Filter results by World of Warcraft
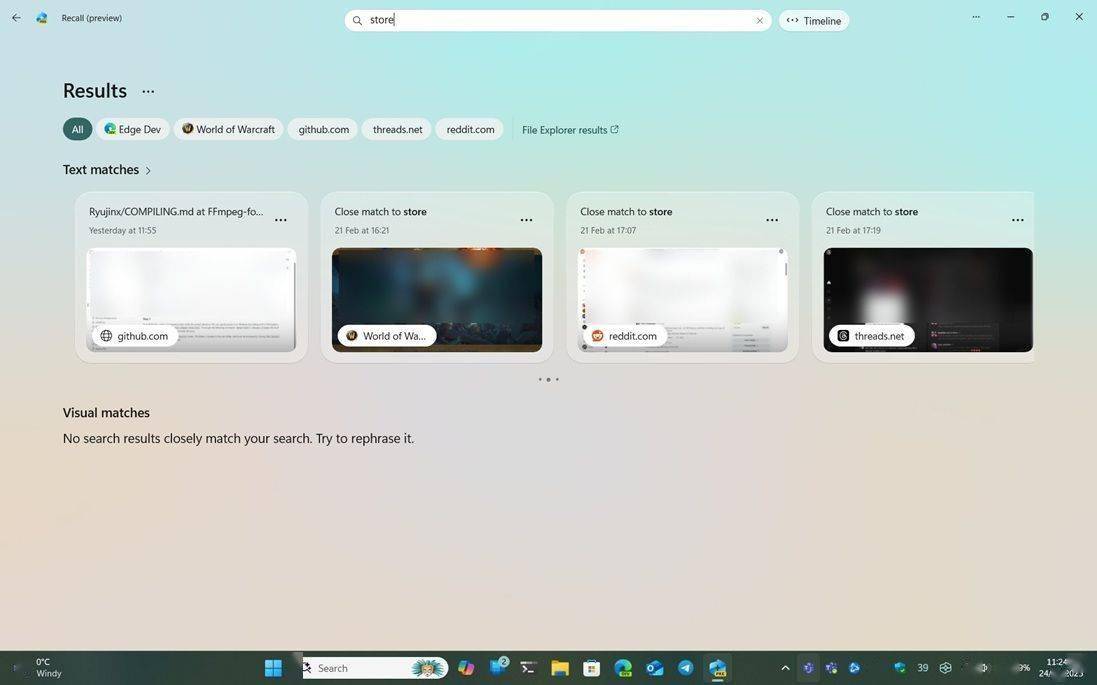1097x685 pixels. pos(229,129)
